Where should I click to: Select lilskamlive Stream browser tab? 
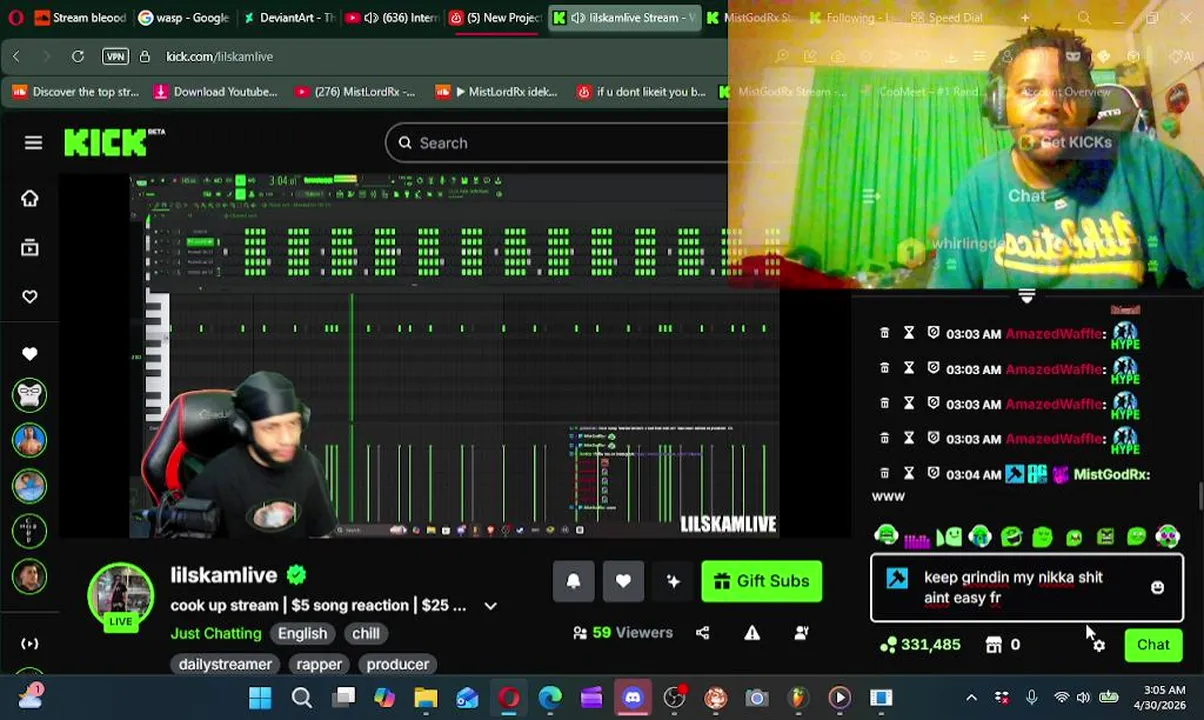624,17
